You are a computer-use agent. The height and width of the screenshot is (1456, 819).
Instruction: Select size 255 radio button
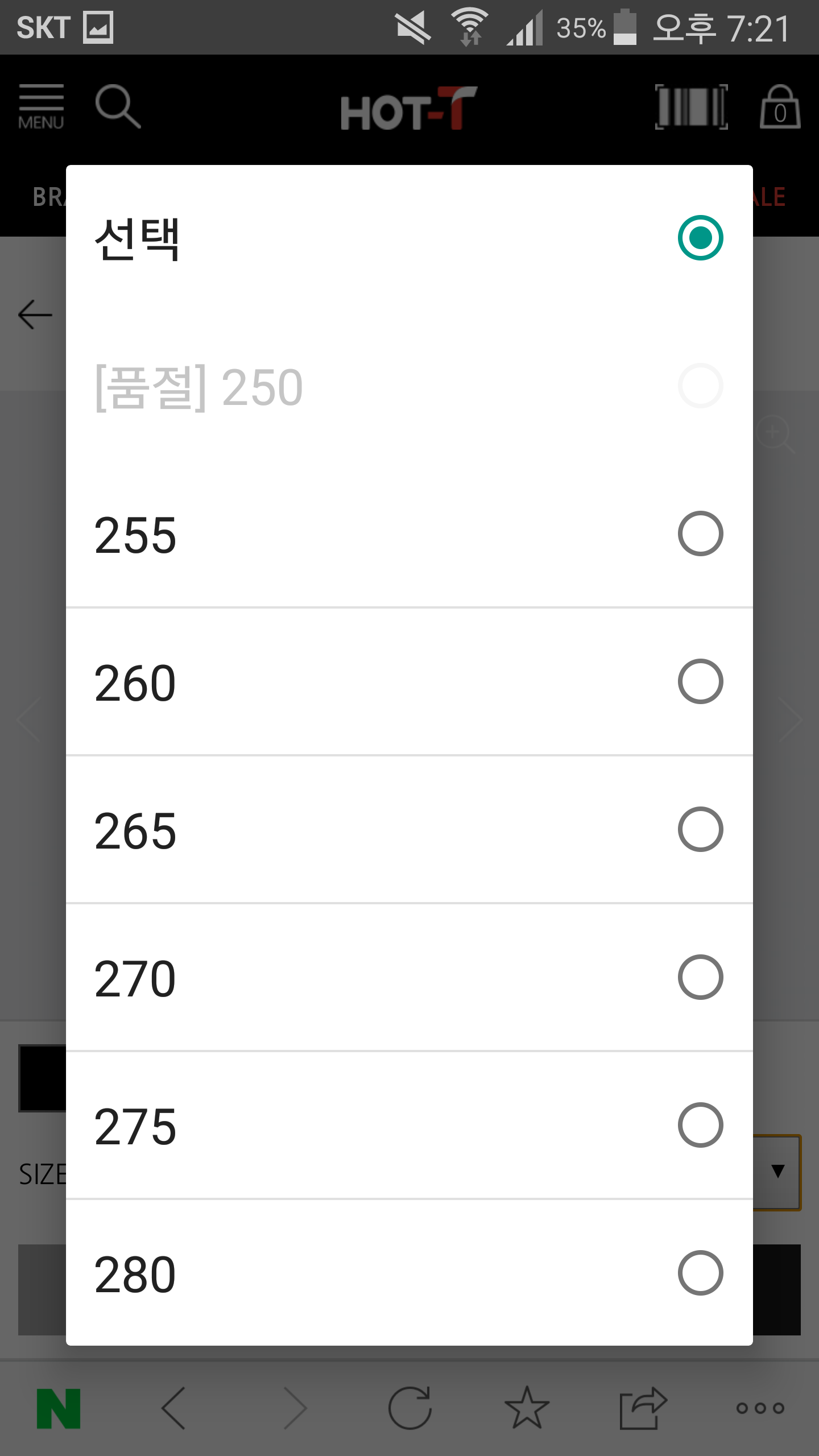coord(700,533)
